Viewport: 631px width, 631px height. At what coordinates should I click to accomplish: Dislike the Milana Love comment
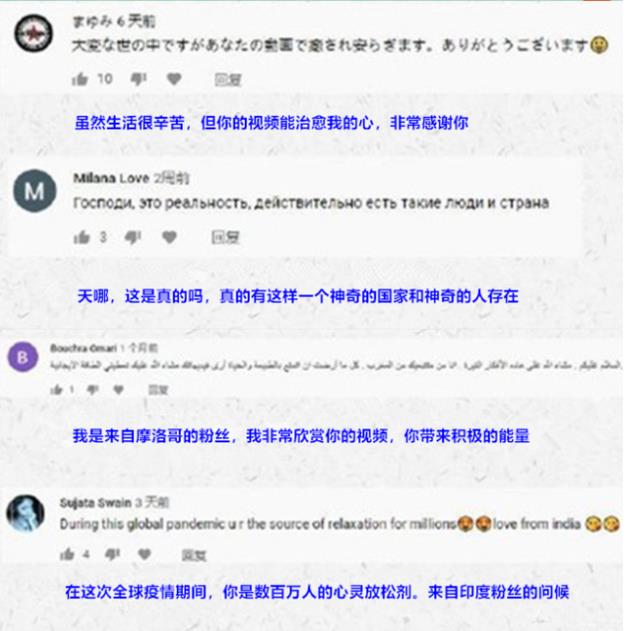(133, 237)
